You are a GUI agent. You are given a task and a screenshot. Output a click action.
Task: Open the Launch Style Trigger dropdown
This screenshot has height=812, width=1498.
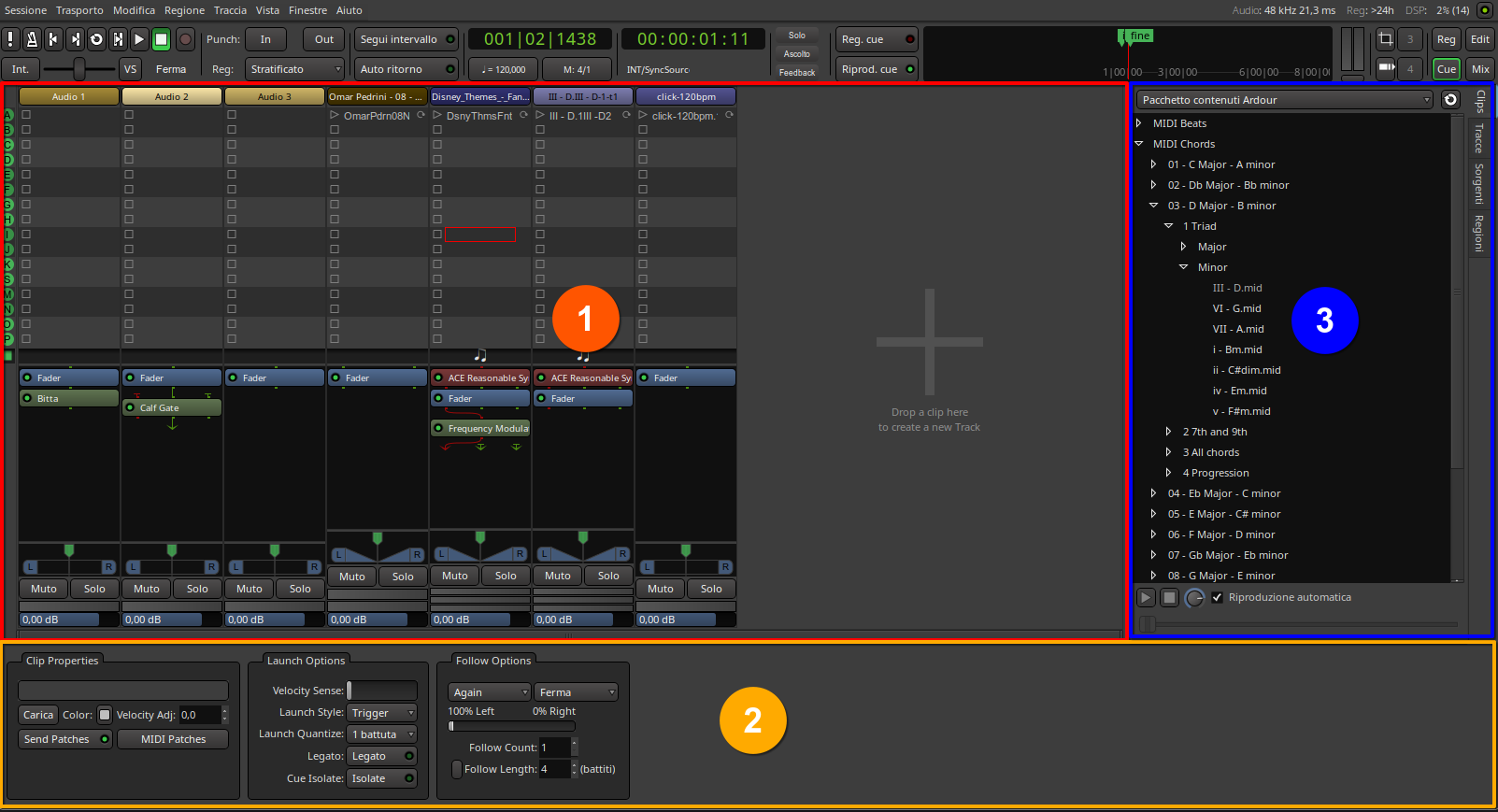[x=382, y=713]
